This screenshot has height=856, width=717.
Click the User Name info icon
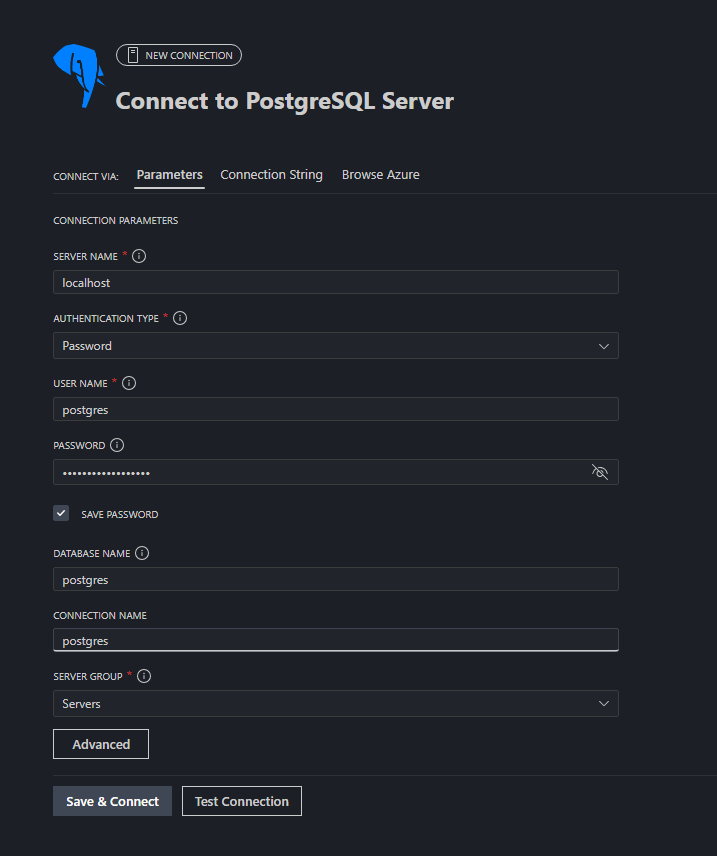click(x=129, y=383)
